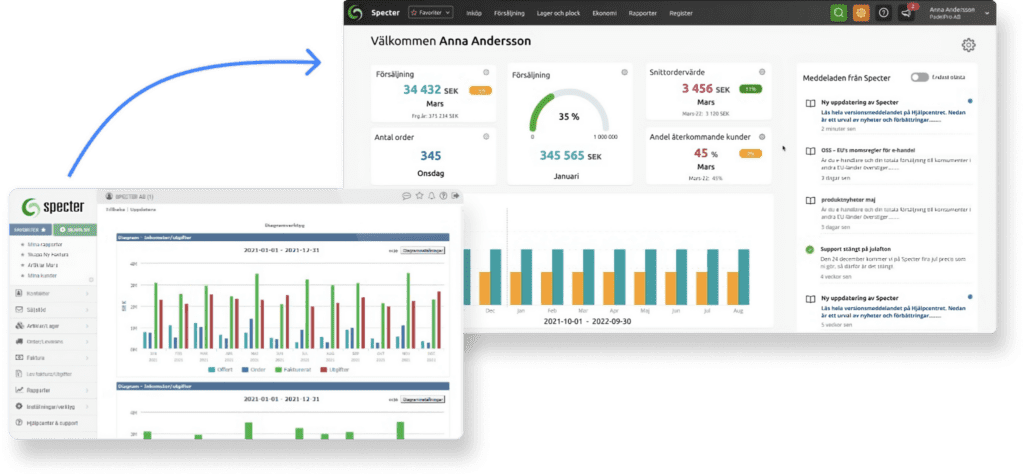Click the logout arrow icon in old Specter window

click(x=455, y=195)
